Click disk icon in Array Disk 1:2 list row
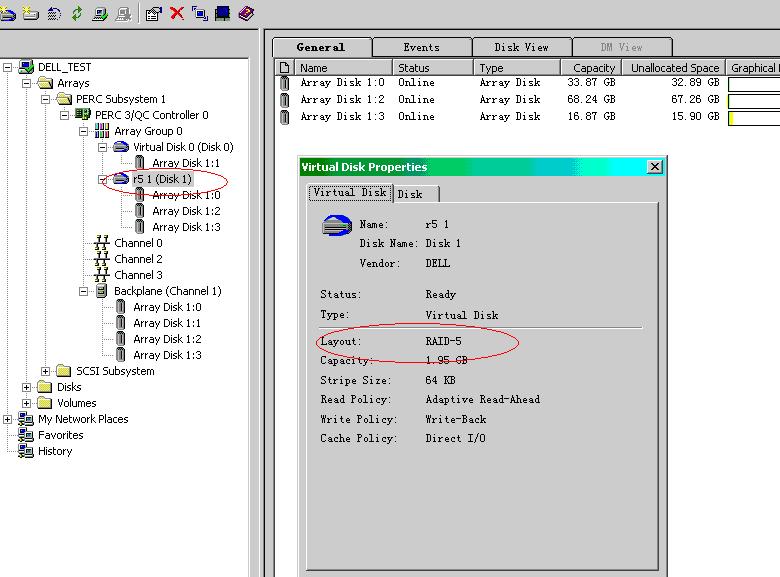Viewport: 780px width, 577px height. pyautogui.click(x=285, y=100)
